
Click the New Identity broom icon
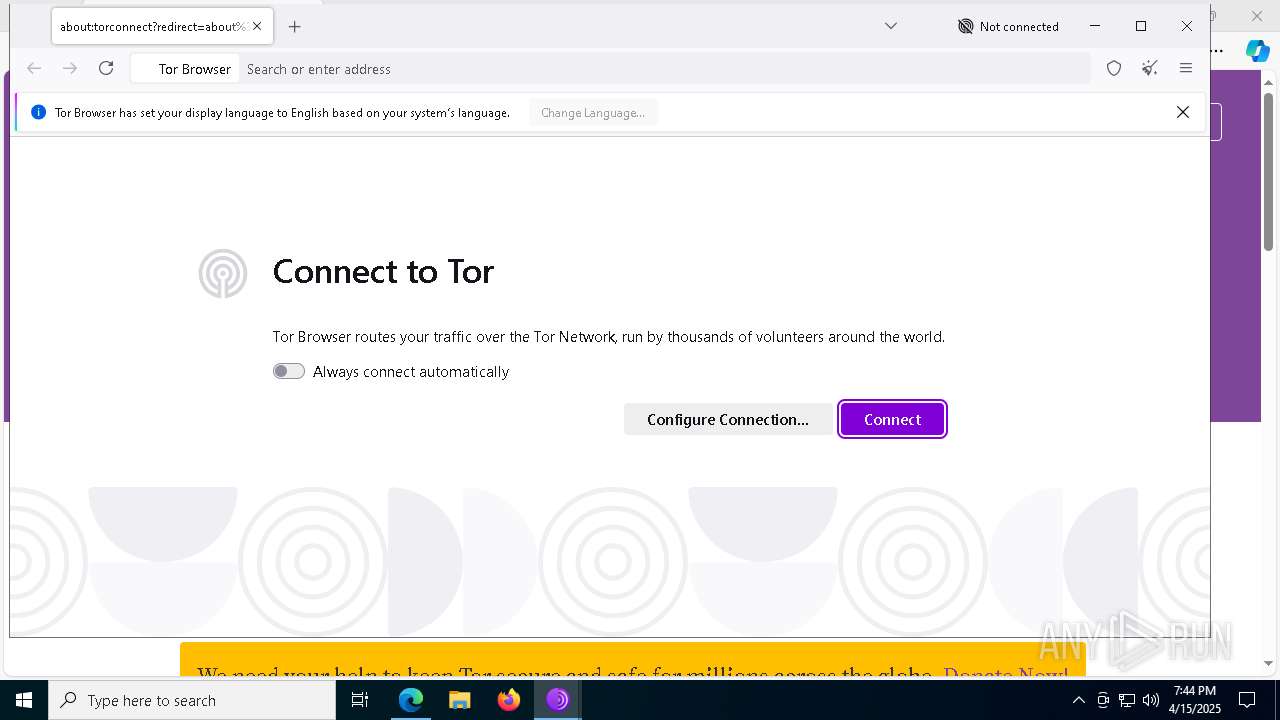click(x=1150, y=68)
